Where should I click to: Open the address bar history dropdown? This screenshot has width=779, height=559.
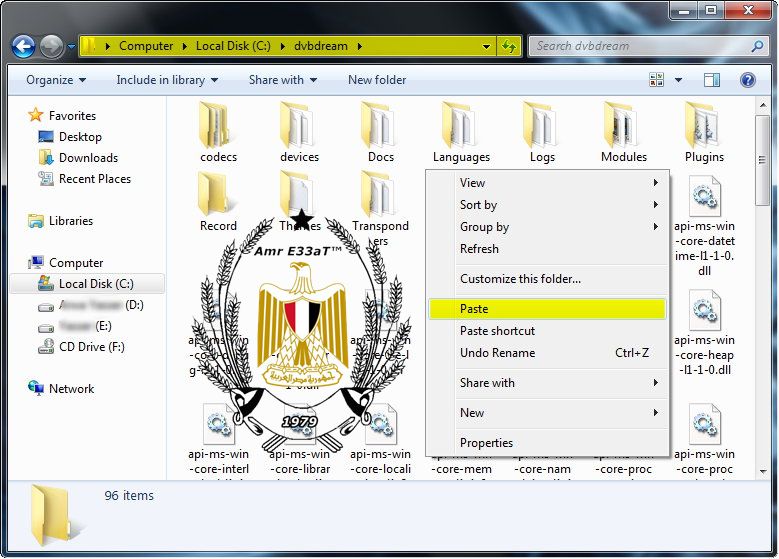(x=486, y=47)
